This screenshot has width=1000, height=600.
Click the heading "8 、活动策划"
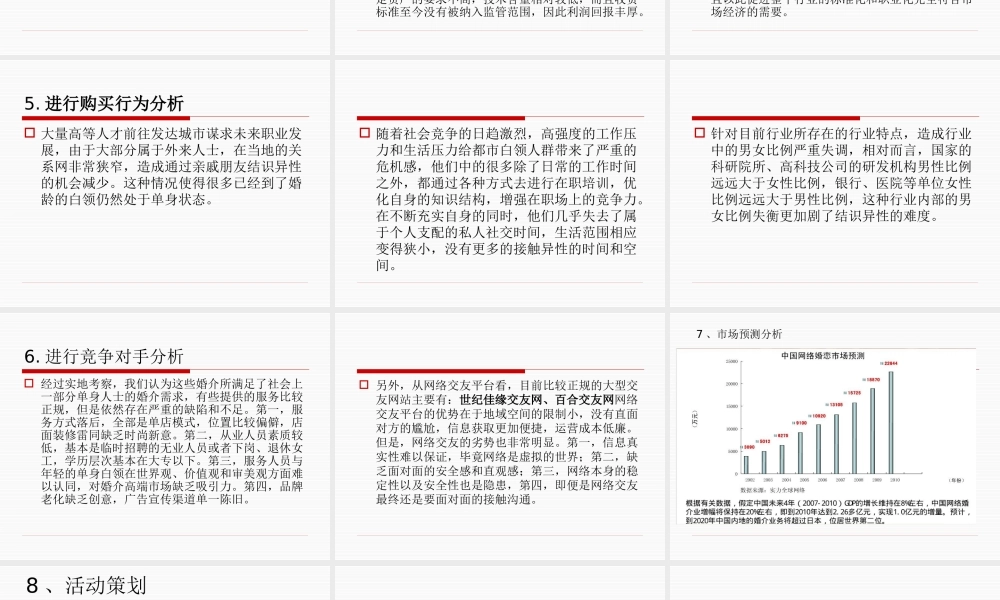tap(86, 585)
